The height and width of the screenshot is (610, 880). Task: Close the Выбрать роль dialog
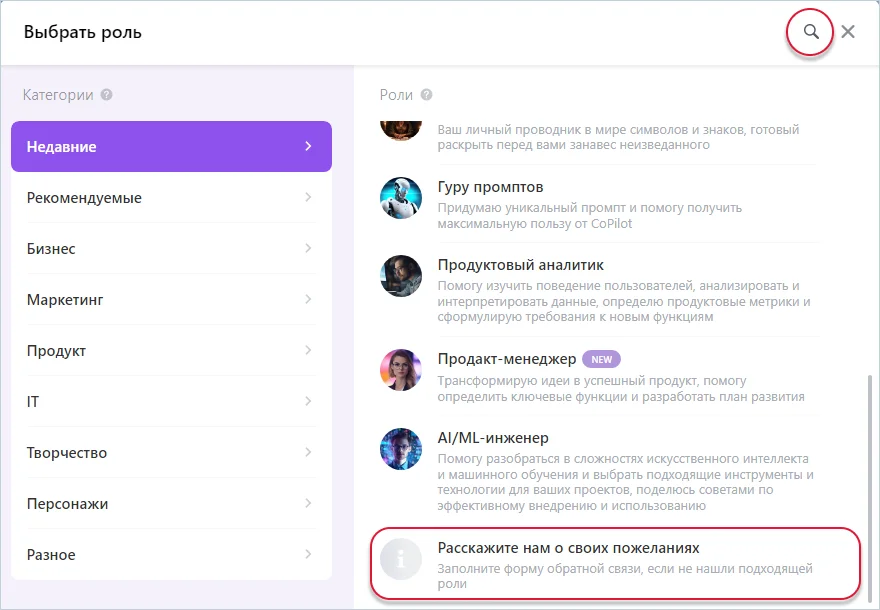click(848, 32)
